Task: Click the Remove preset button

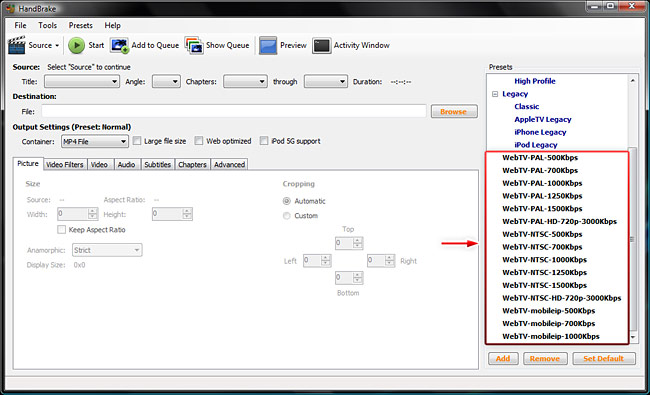Action: click(x=545, y=359)
